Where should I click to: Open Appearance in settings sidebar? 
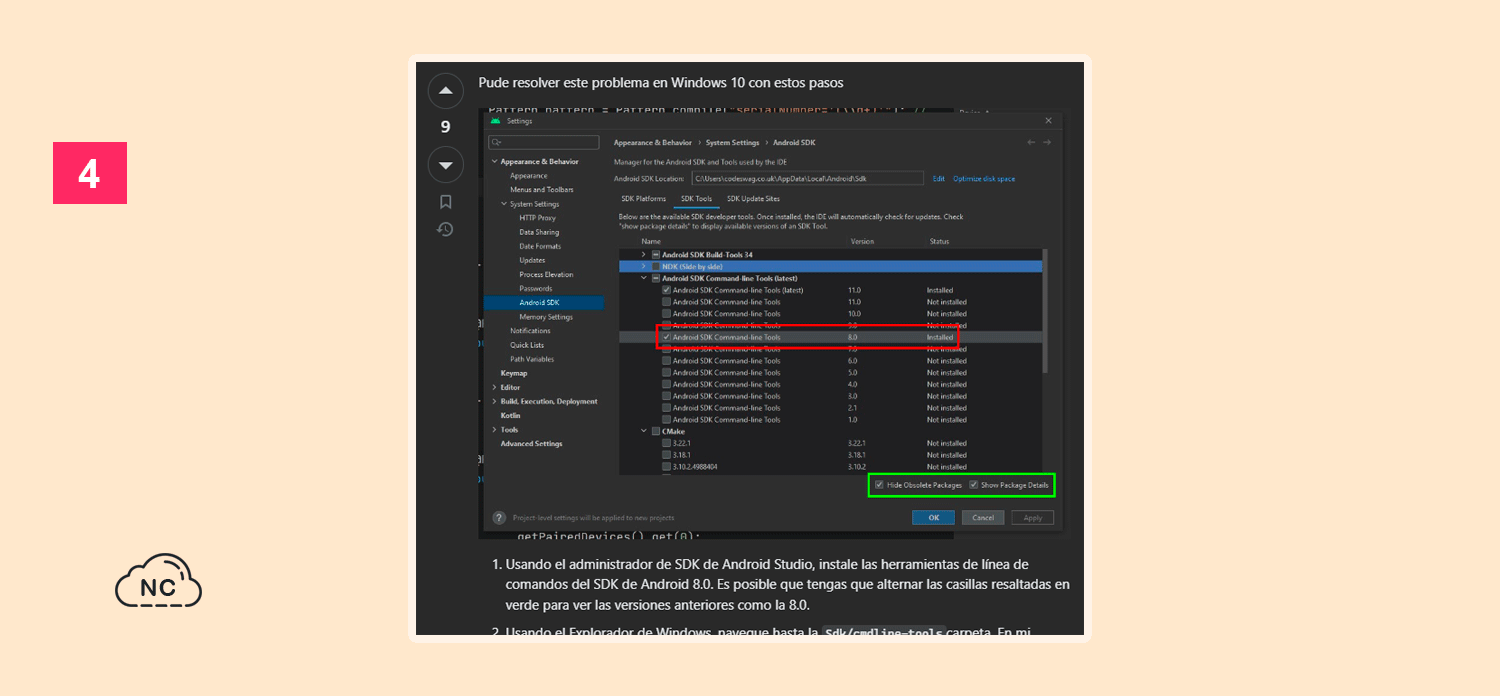tap(529, 176)
